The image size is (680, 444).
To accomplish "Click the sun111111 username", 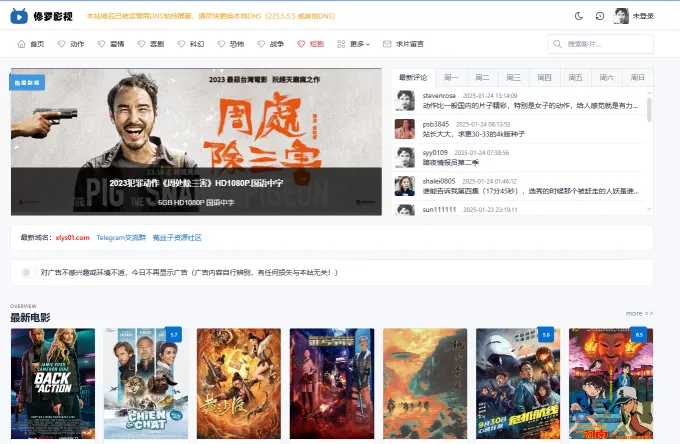I will coord(439,209).
